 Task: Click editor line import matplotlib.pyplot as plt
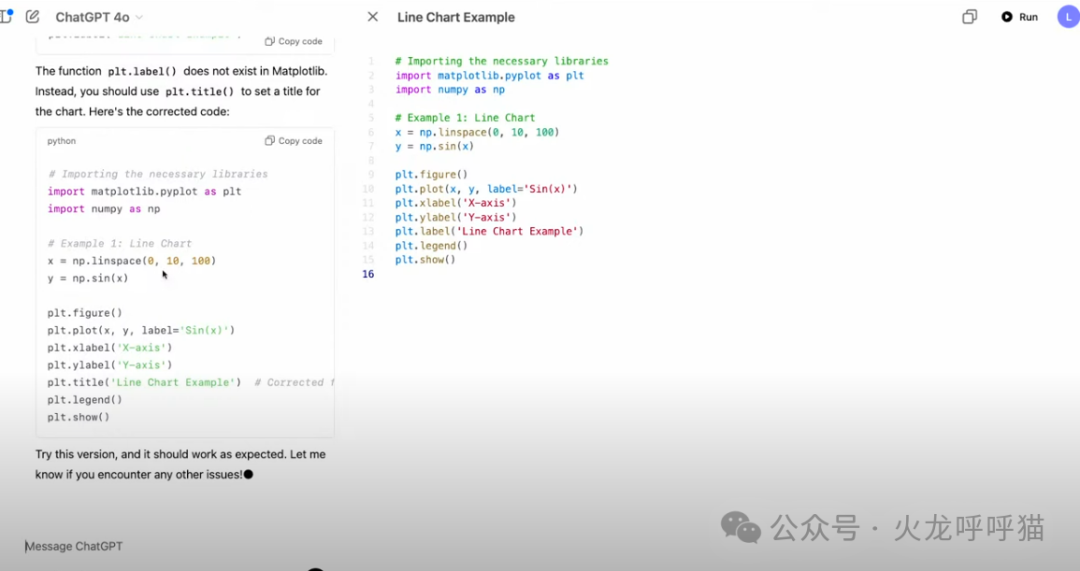pos(490,76)
